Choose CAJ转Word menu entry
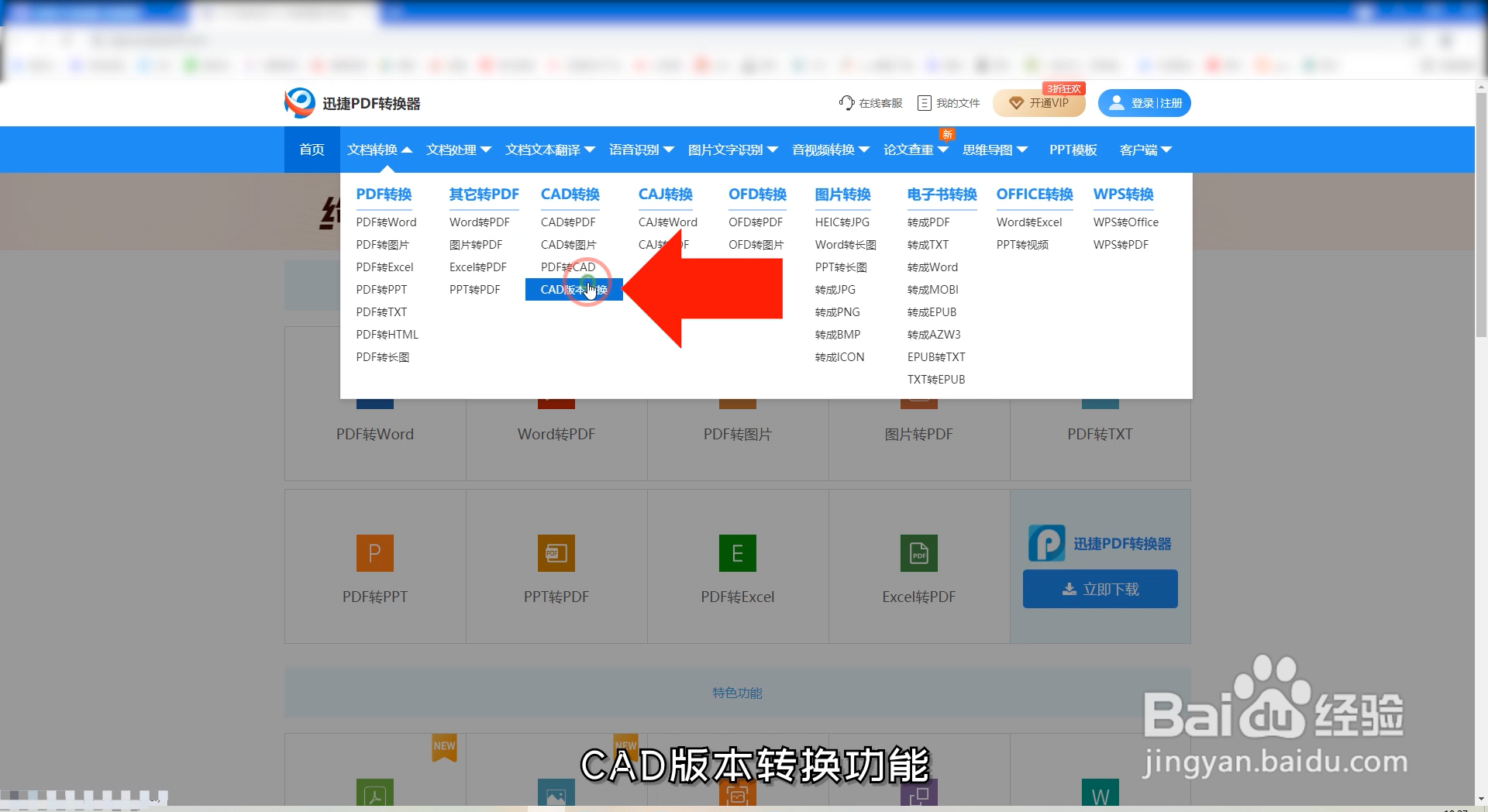1488x812 pixels. click(x=668, y=222)
